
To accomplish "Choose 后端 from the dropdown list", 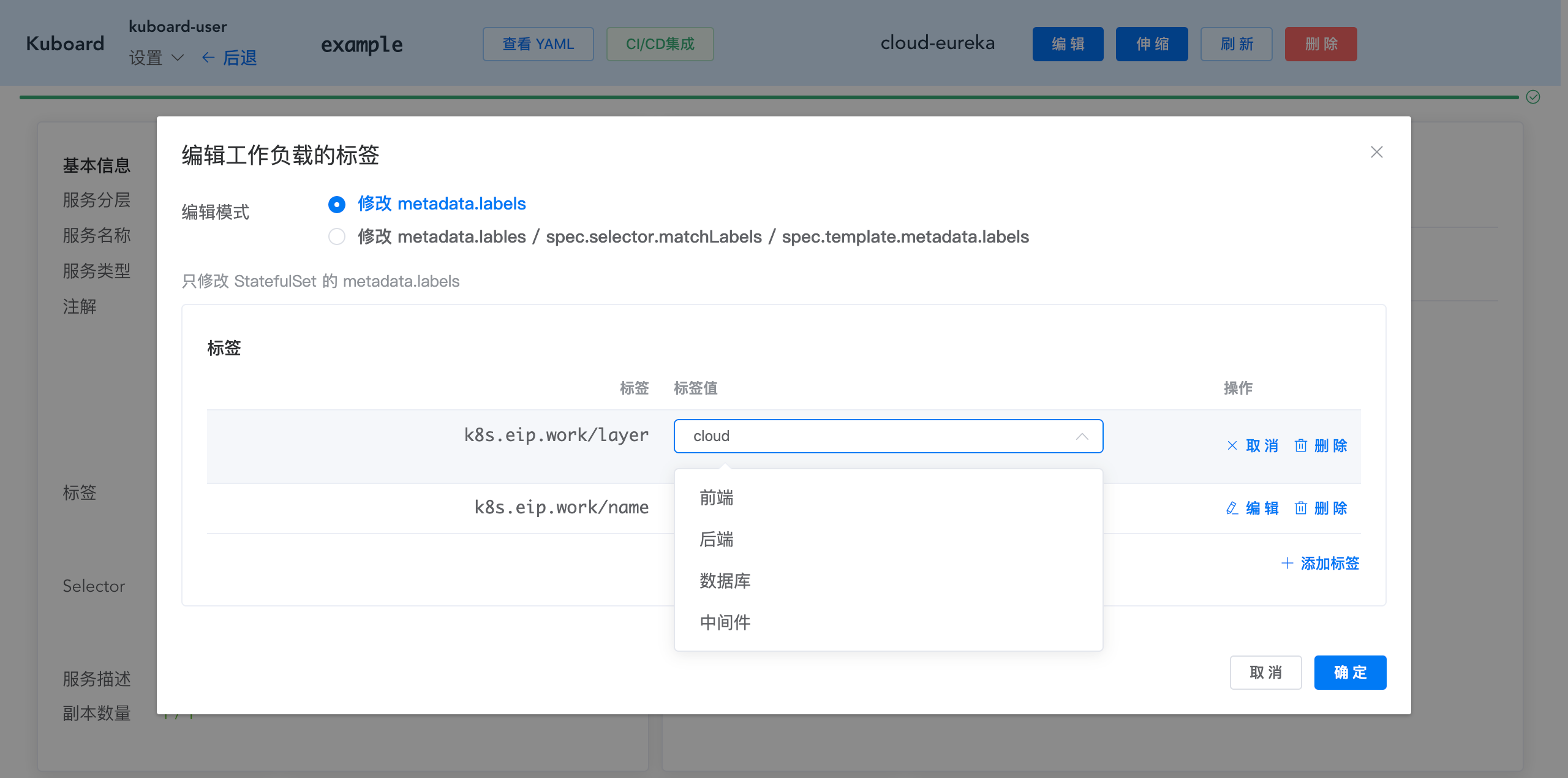I will (x=888, y=540).
